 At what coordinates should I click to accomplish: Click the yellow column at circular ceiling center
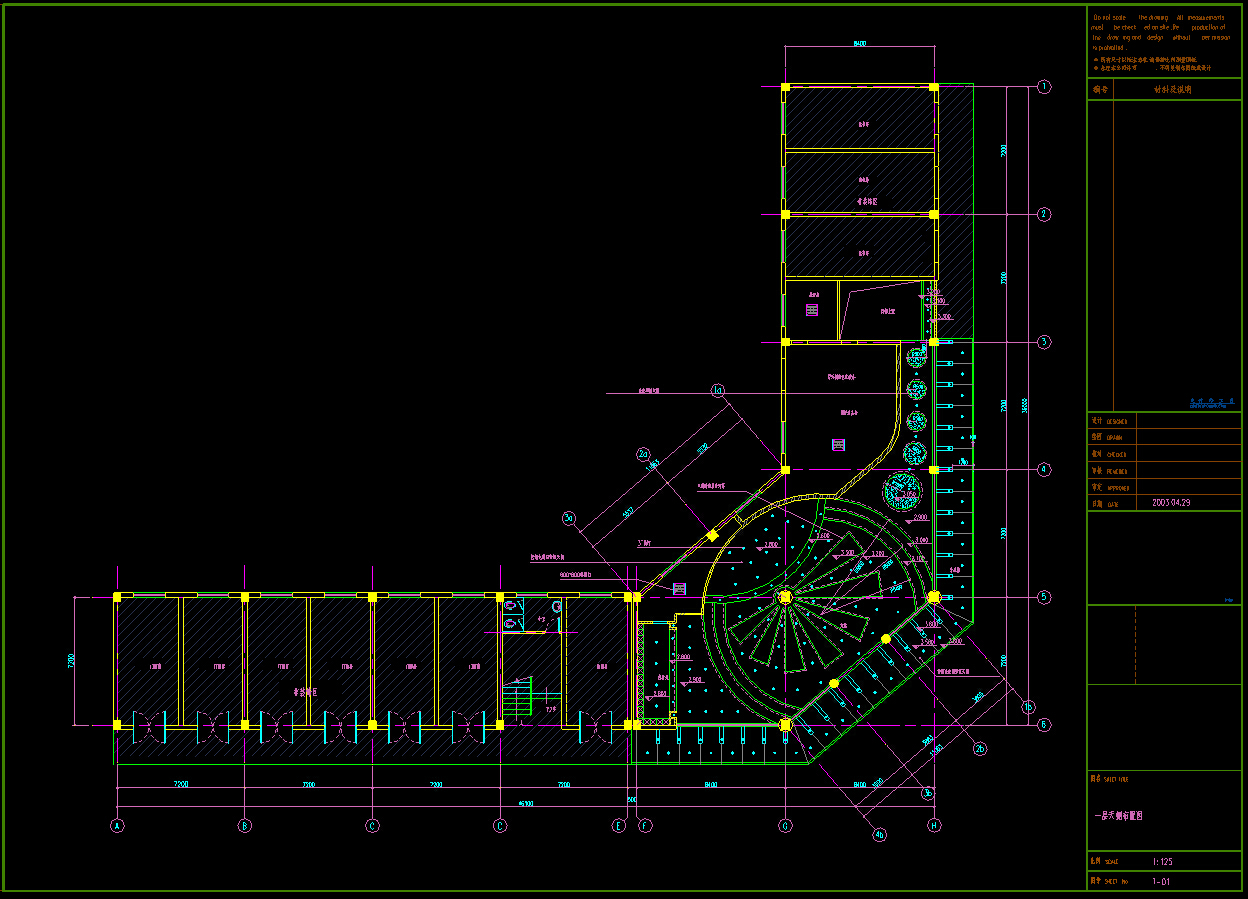(x=785, y=597)
